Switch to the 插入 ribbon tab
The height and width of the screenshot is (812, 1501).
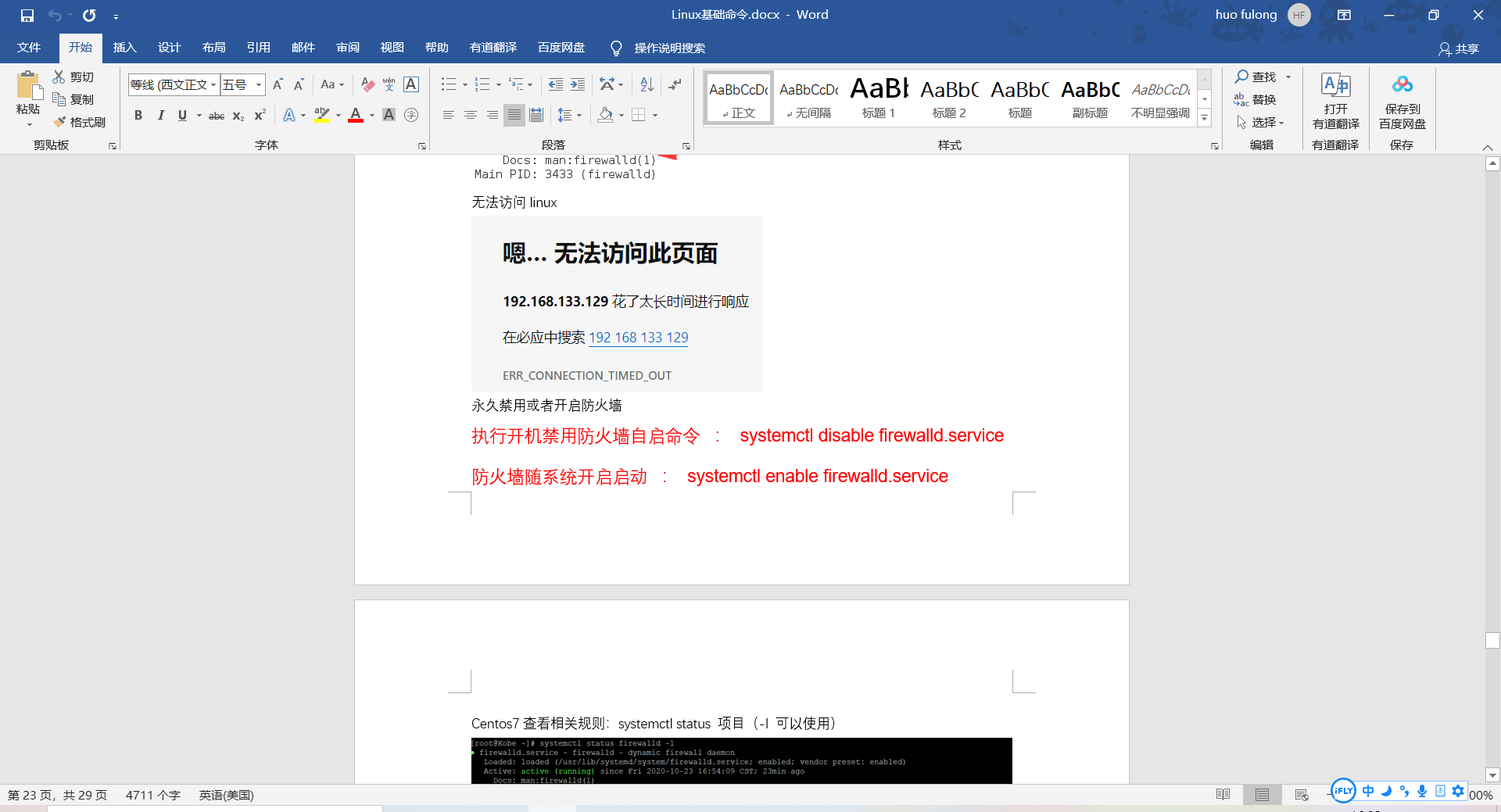pyautogui.click(x=124, y=48)
